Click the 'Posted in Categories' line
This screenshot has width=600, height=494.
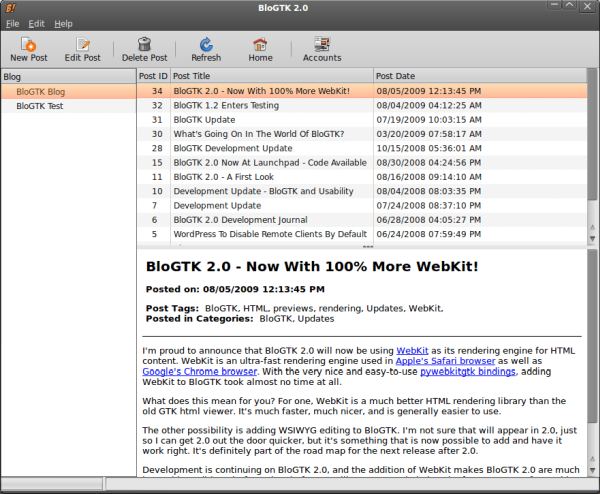coord(240,319)
